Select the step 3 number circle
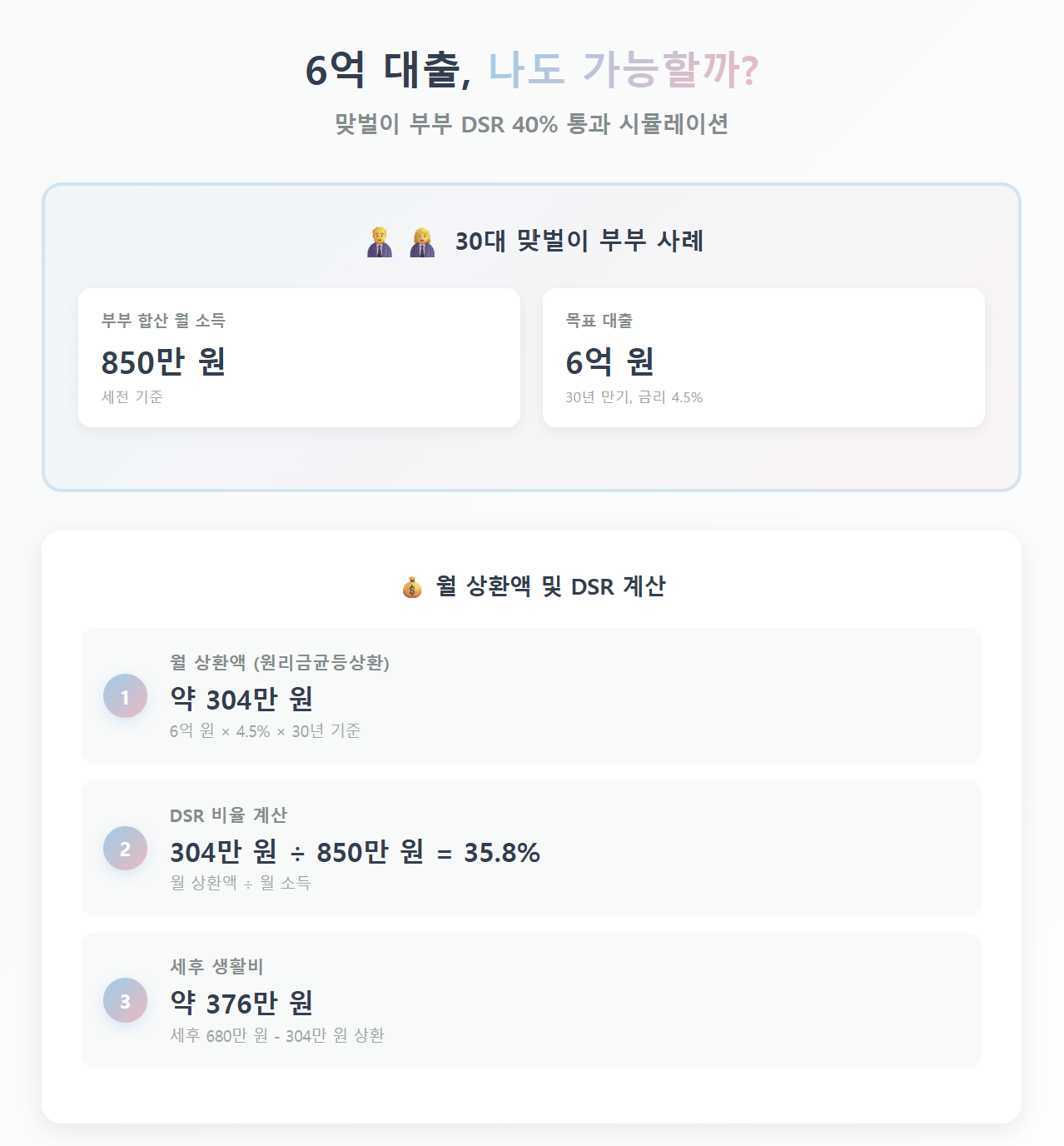This screenshot has width=1064, height=1146. click(x=125, y=1000)
